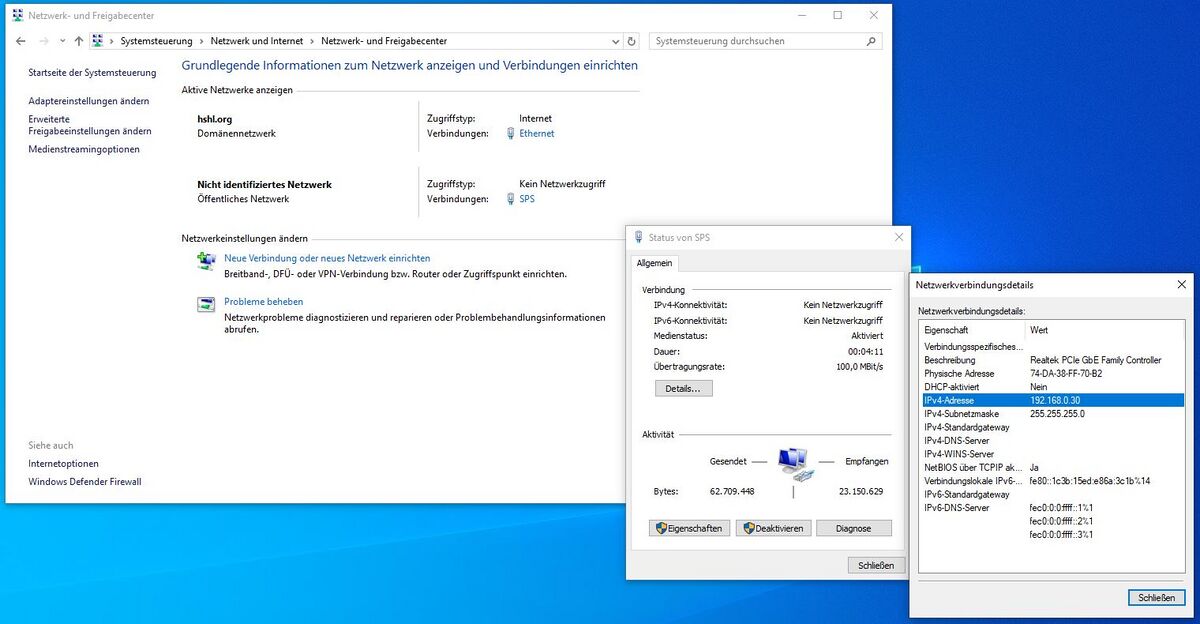1200x624 pixels.
Task: Open recent locations dropdown arrow
Action: pyautogui.click(x=61, y=41)
